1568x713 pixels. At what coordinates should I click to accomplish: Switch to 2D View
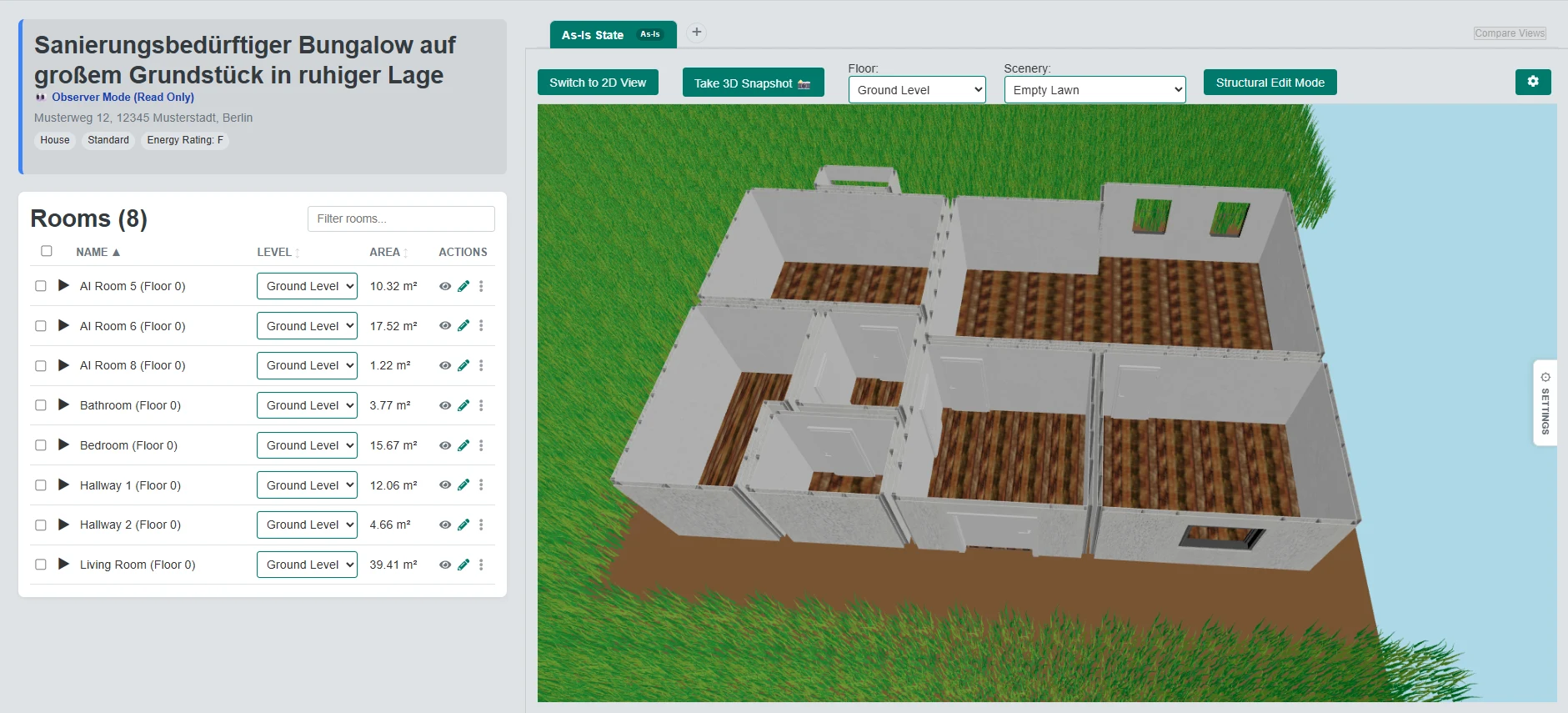click(598, 83)
